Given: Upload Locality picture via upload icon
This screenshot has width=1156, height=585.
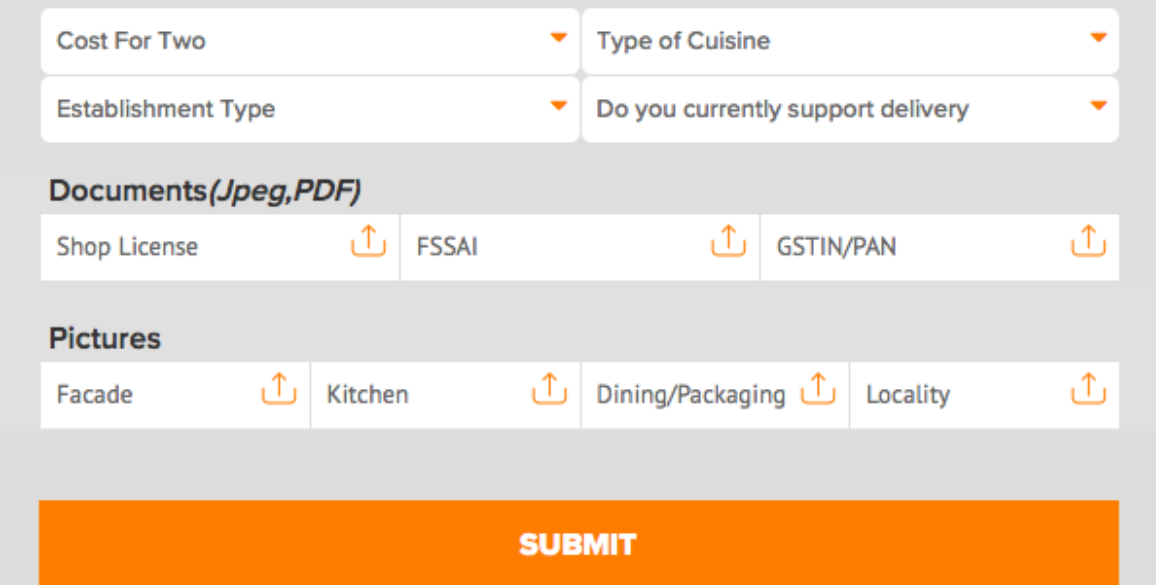Looking at the screenshot, I should coord(1087,389).
